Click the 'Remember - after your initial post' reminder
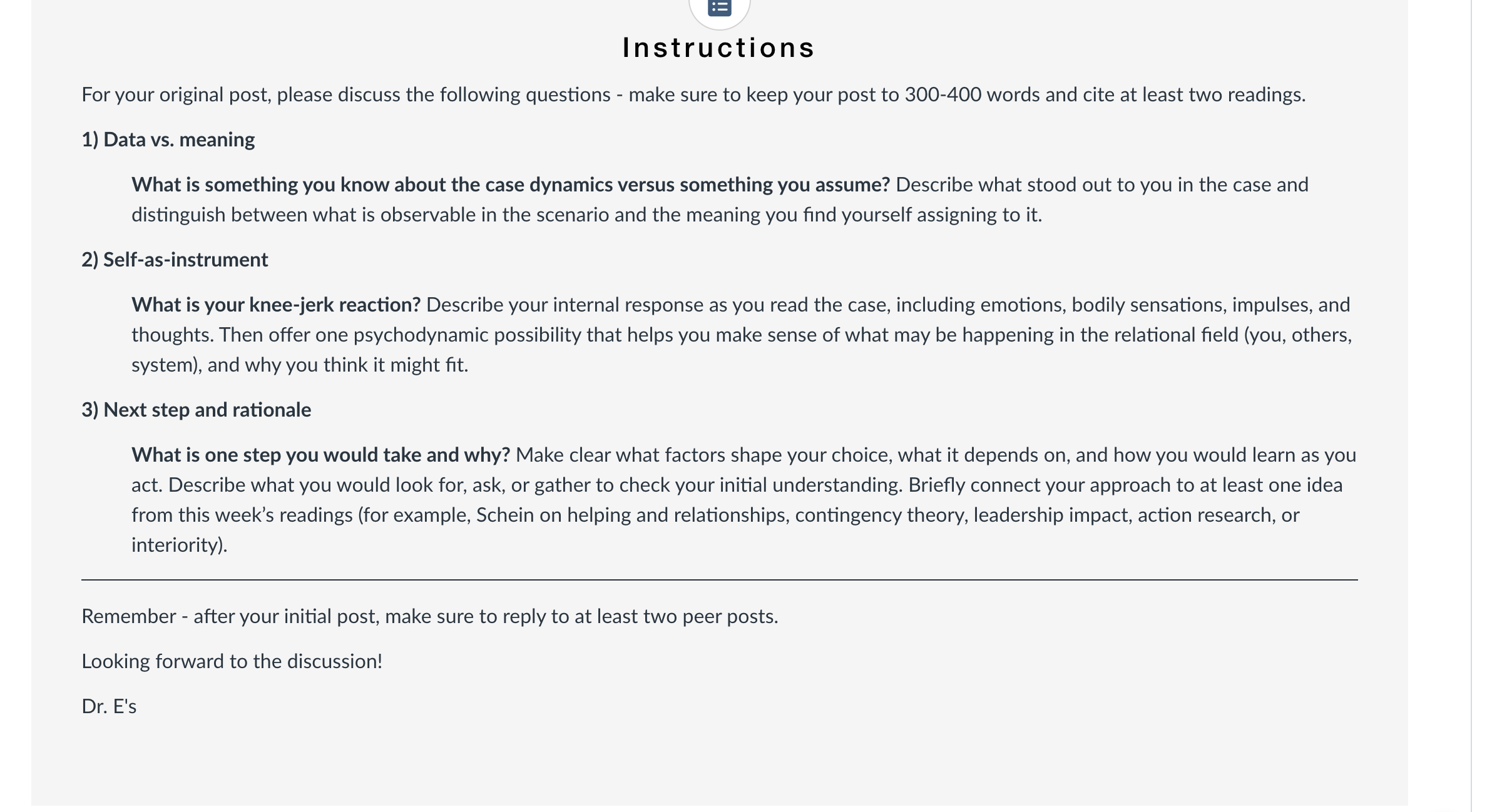This screenshot has height=812, width=1502. (x=430, y=616)
